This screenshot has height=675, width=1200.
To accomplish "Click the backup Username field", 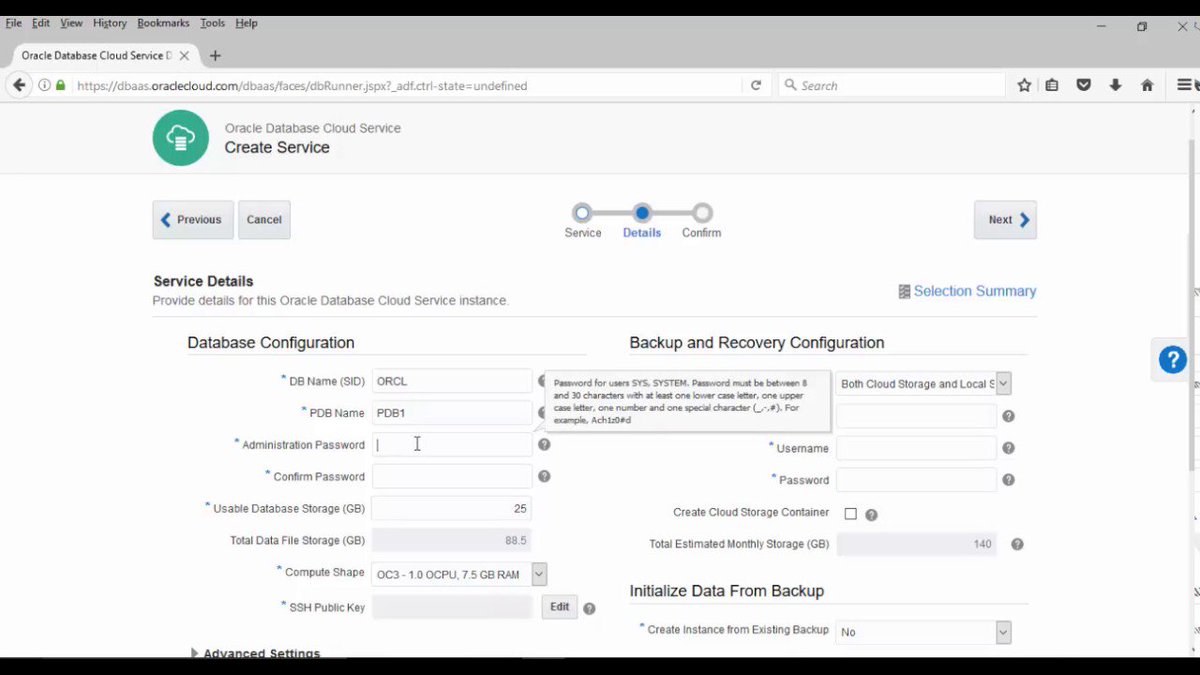I will tap(916, 448).
